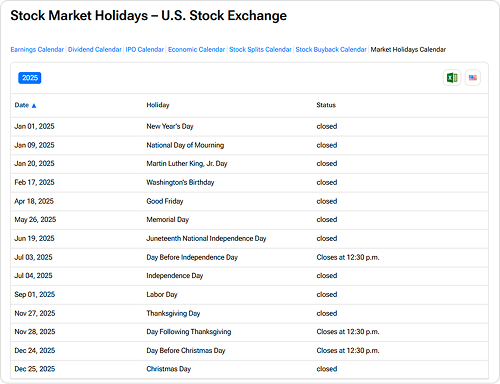500x384 pixels.
Task: Select the Good Friday holiday row
Action: pyautogui.click(x=249, y=201)
